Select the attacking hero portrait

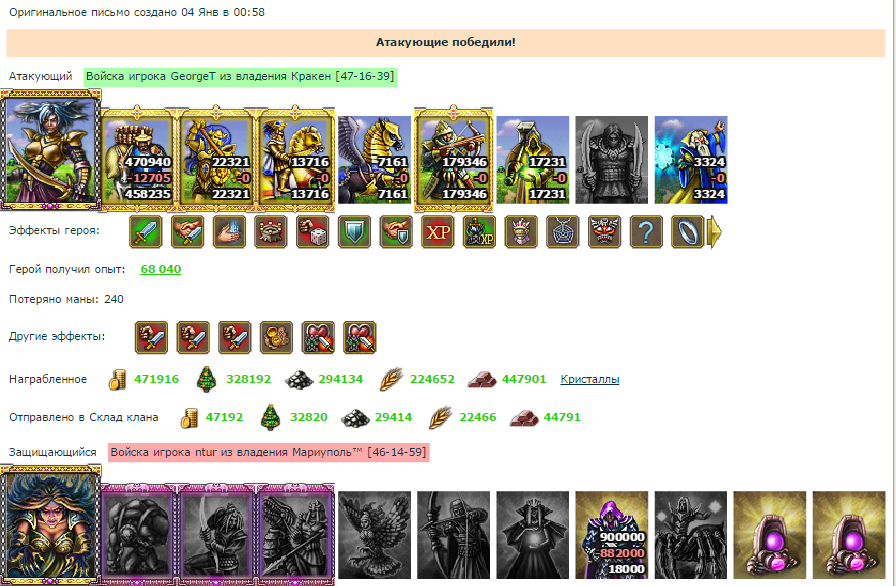tap(51, 150)
